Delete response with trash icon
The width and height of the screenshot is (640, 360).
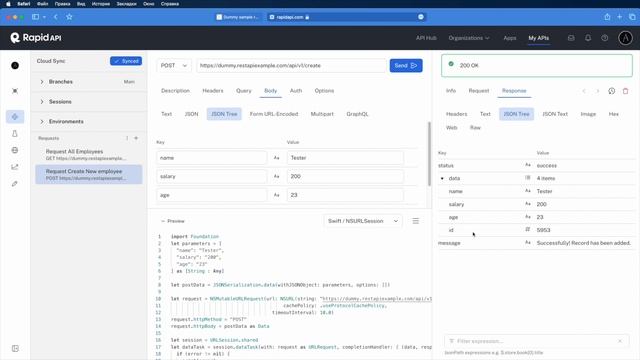tap(625, 91)
